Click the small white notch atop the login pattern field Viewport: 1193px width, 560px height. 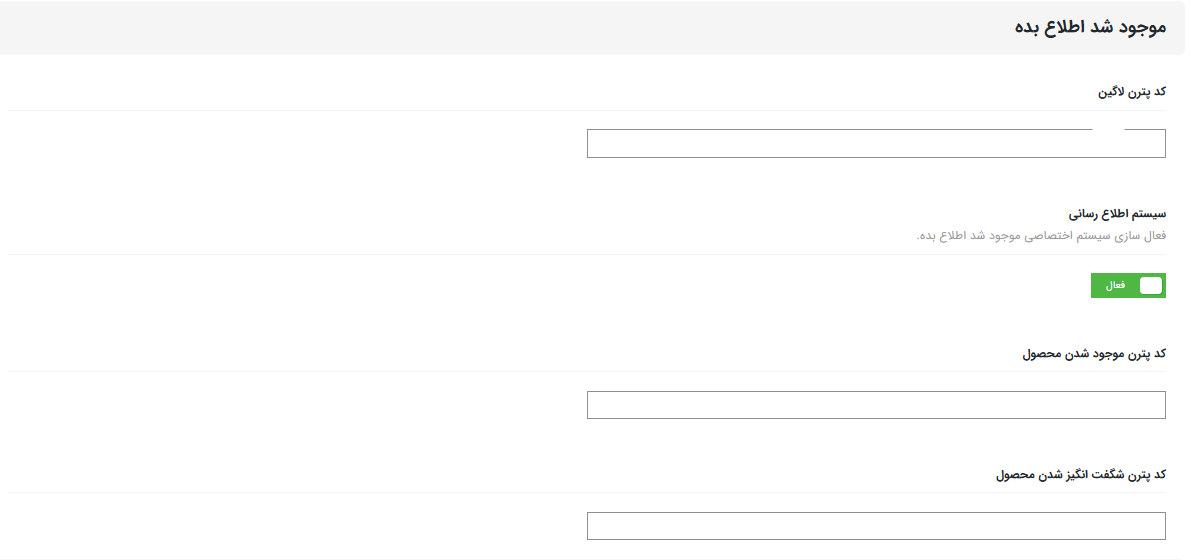pos(1109,130)
